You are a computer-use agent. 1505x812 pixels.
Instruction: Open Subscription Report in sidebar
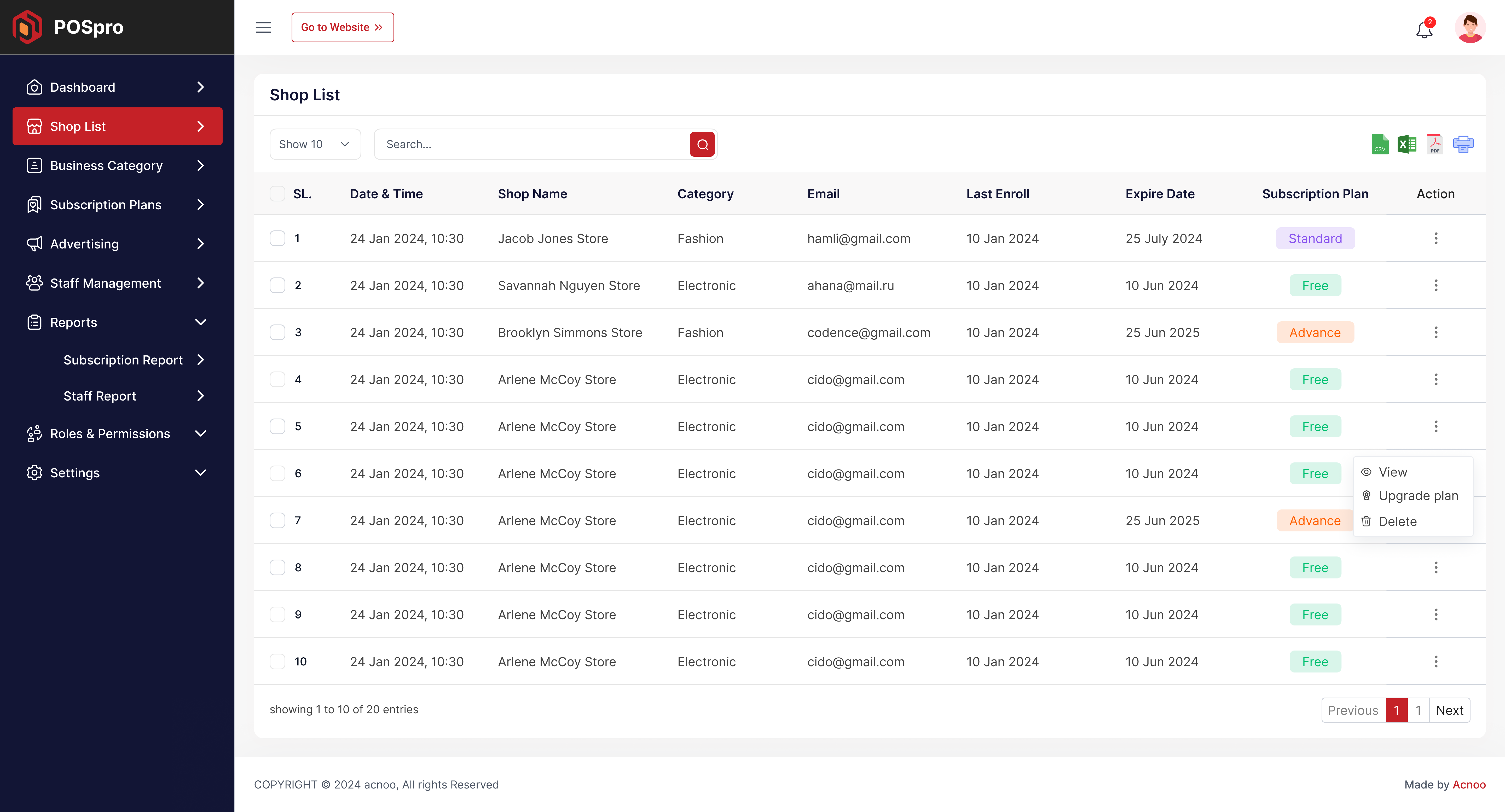point(123,360)
